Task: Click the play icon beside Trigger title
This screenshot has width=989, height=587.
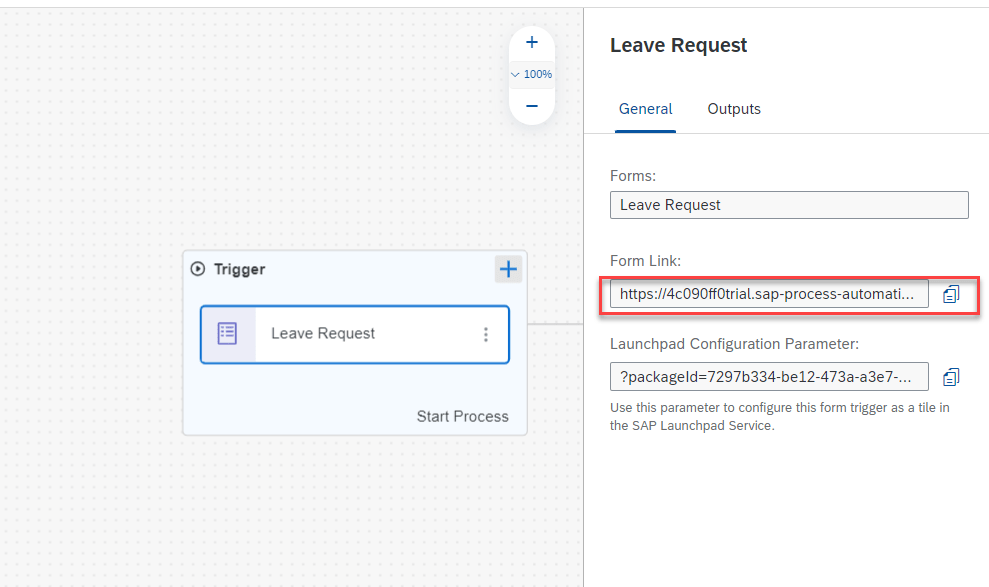Action: 198,269
